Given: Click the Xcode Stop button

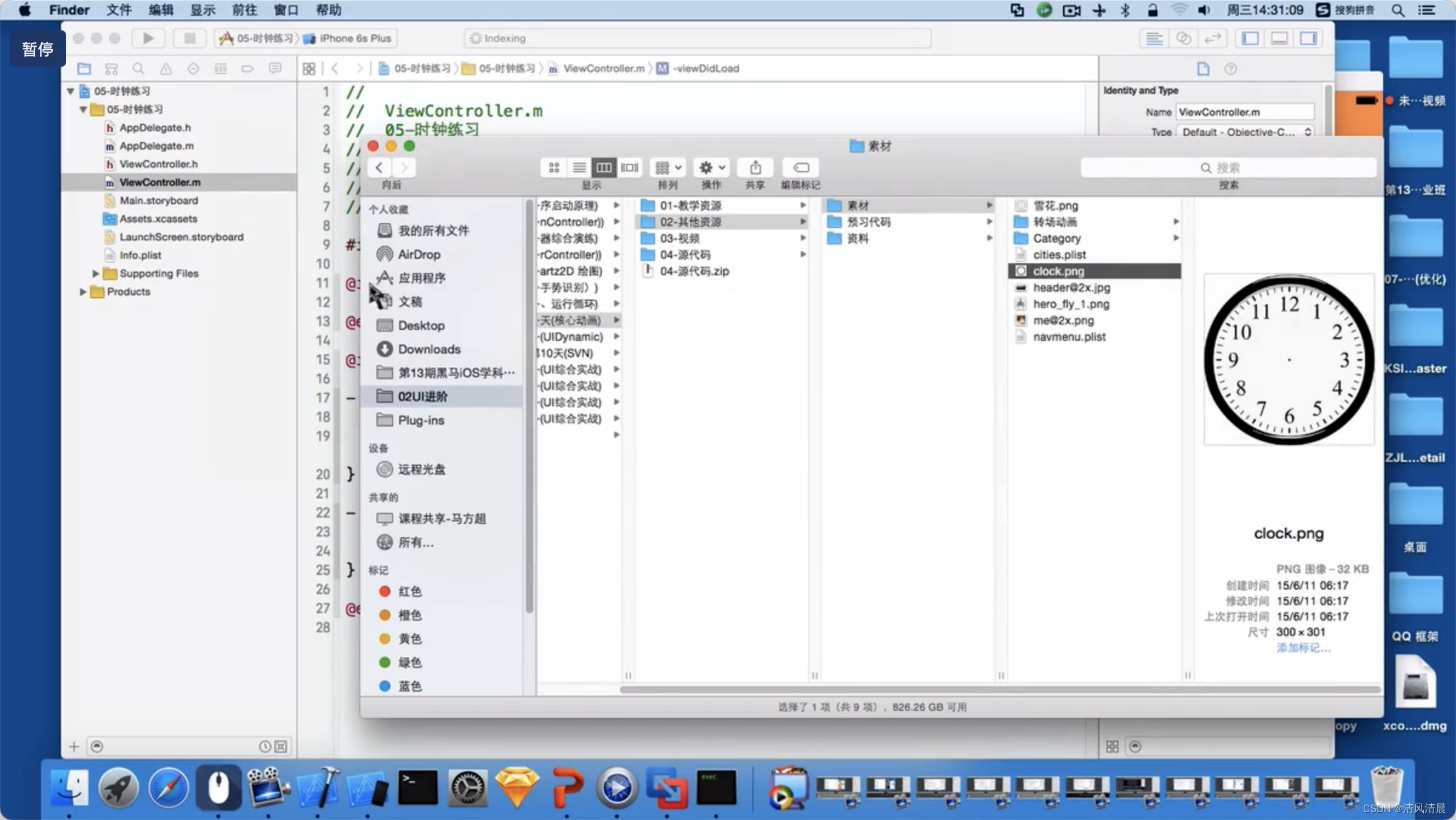Looking at the screenshot, I should click(x=190, y=38).
